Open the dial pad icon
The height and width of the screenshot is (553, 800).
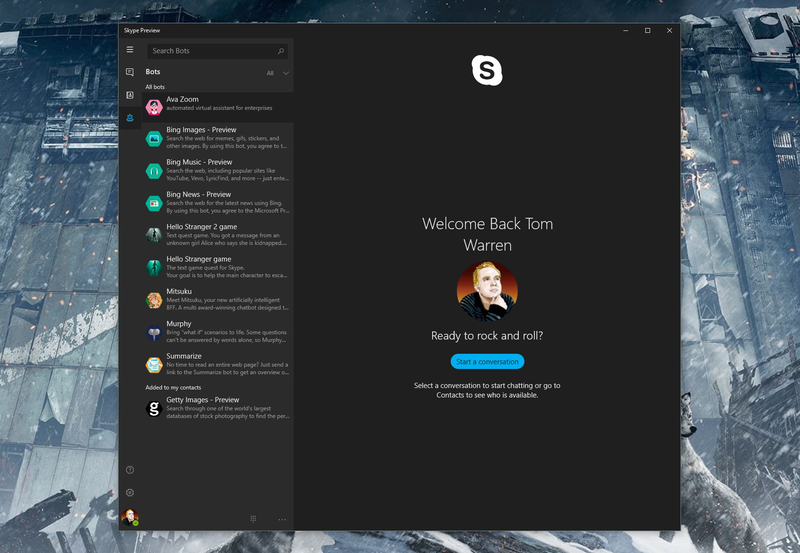(253, 519)
